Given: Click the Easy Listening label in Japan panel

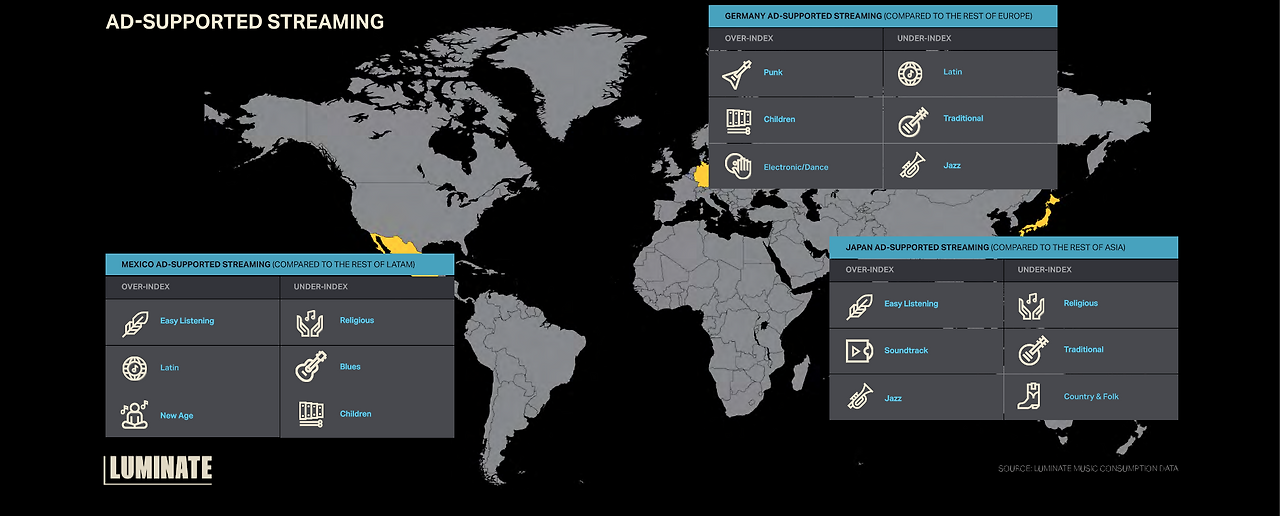Looking at the screenshot, I should click(911, 304).
